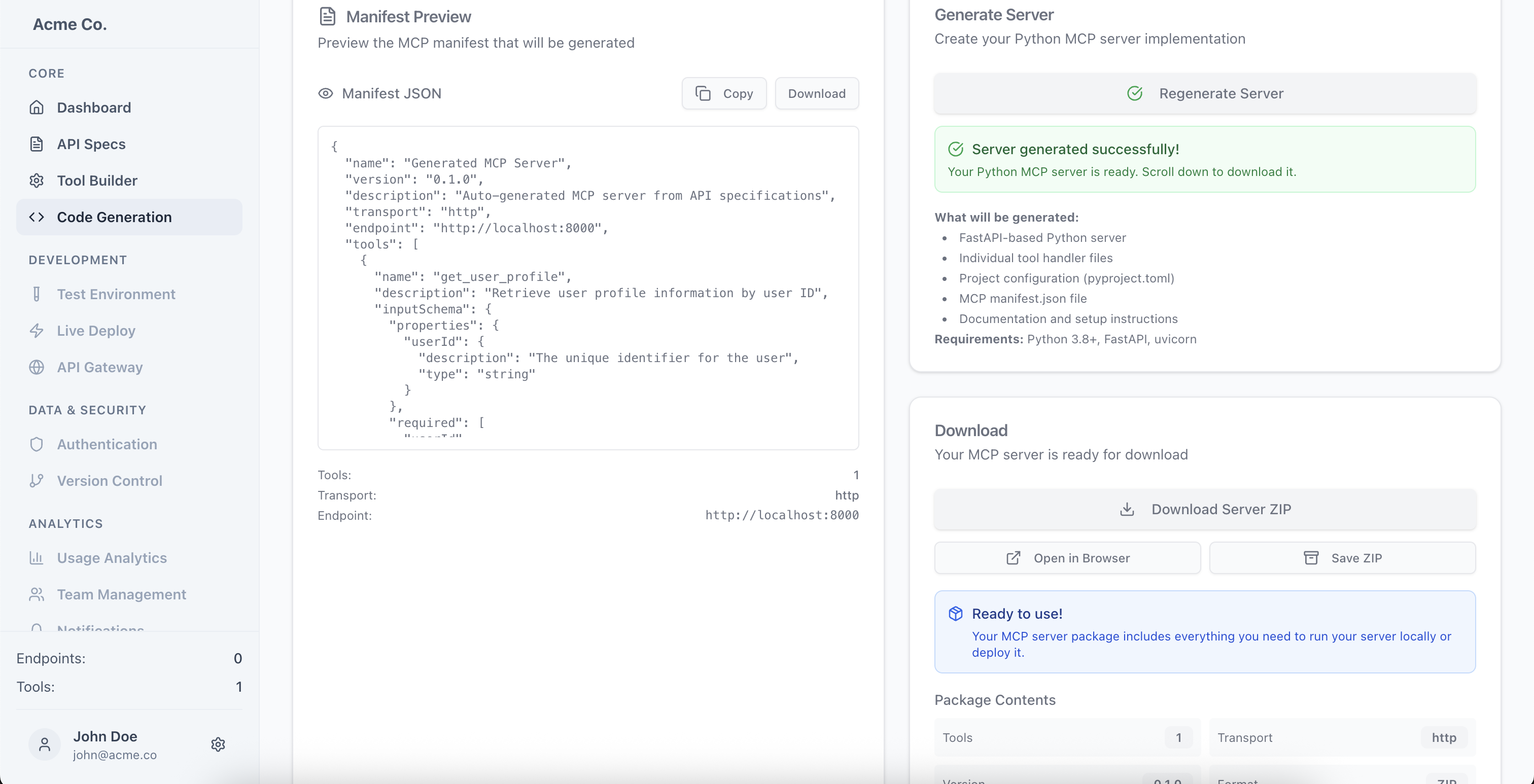Click the eye icon beside Manifest JSON

[x=325, y=93]
